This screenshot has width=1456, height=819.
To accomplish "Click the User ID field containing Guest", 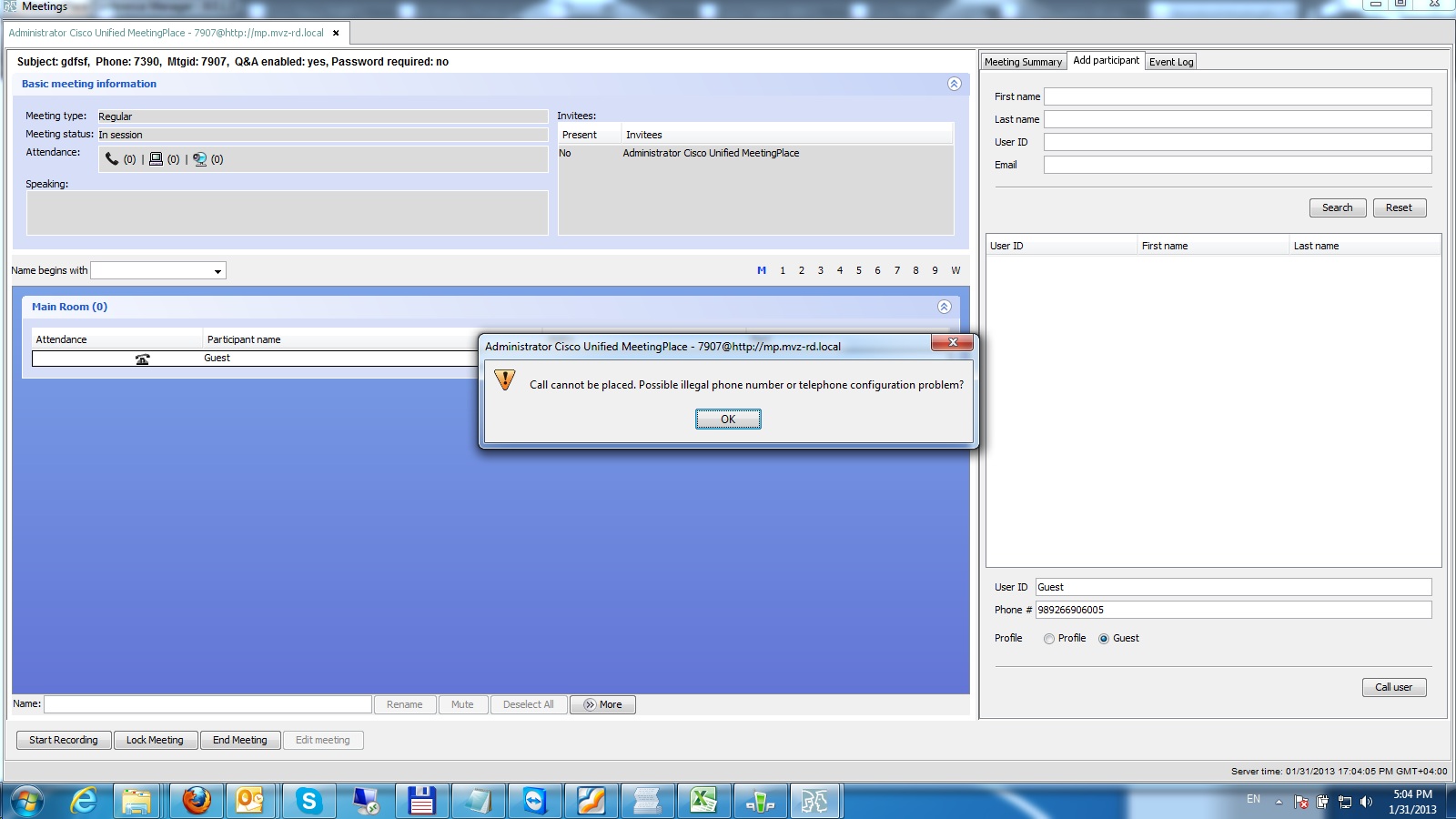I will point(1233,587).
